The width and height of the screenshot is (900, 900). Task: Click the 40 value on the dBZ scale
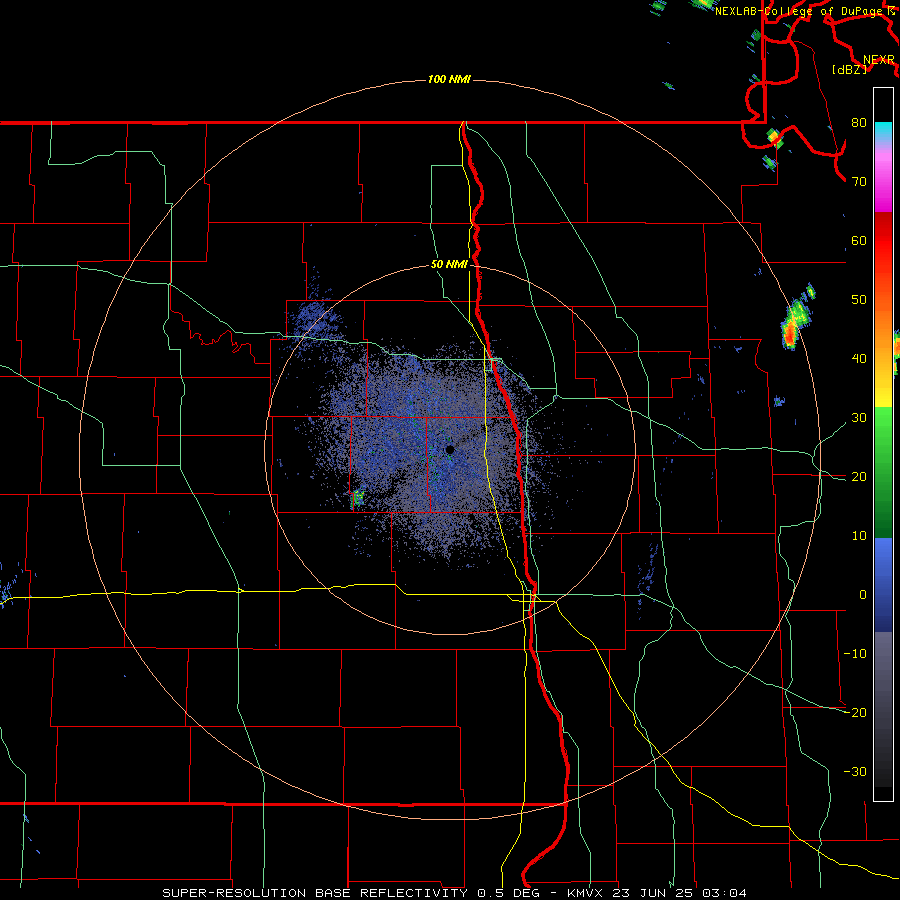pos(859,359)
